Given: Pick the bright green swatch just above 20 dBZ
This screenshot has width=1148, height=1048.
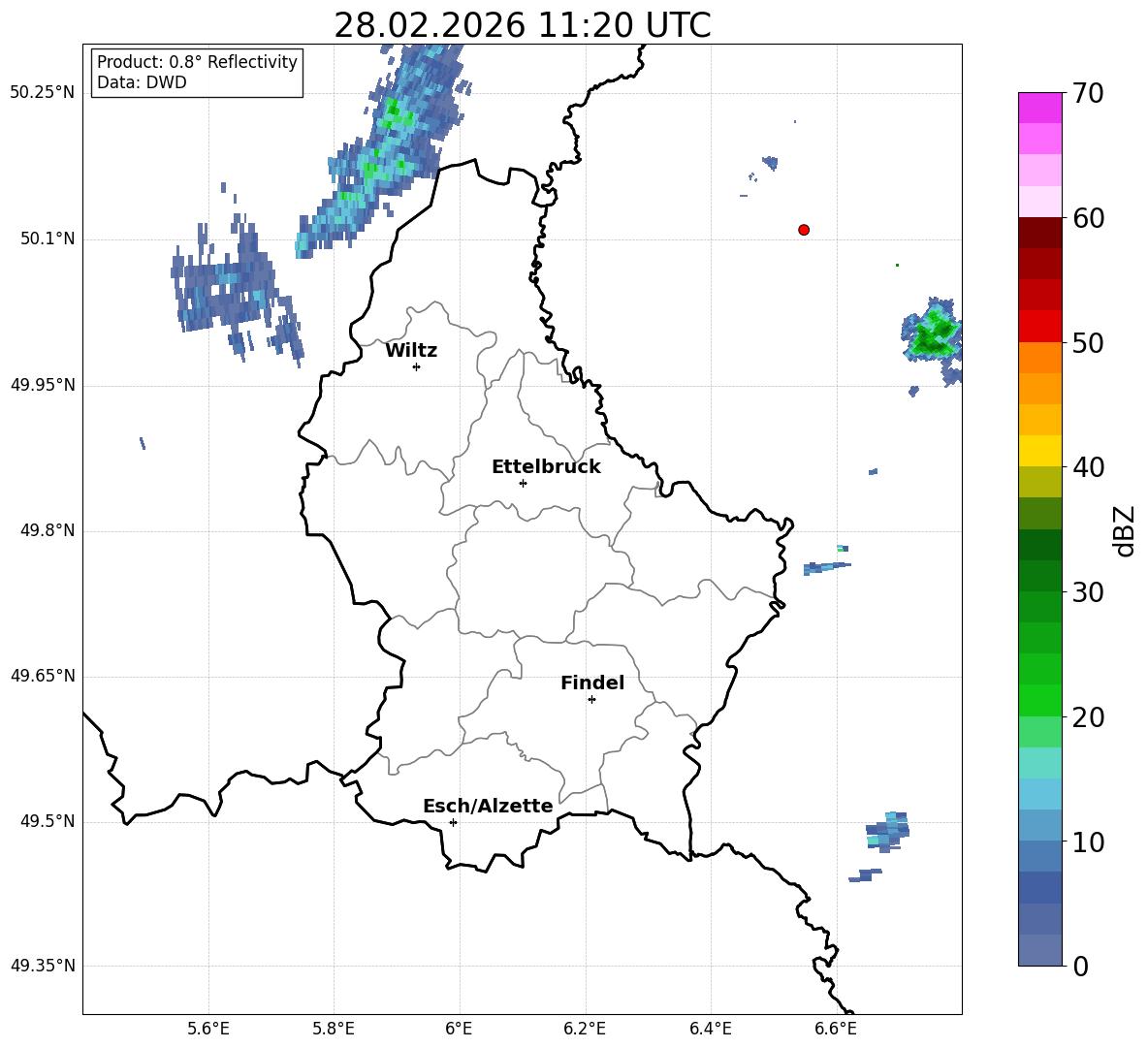Looking at the screenshot, I should [1039, 700].
